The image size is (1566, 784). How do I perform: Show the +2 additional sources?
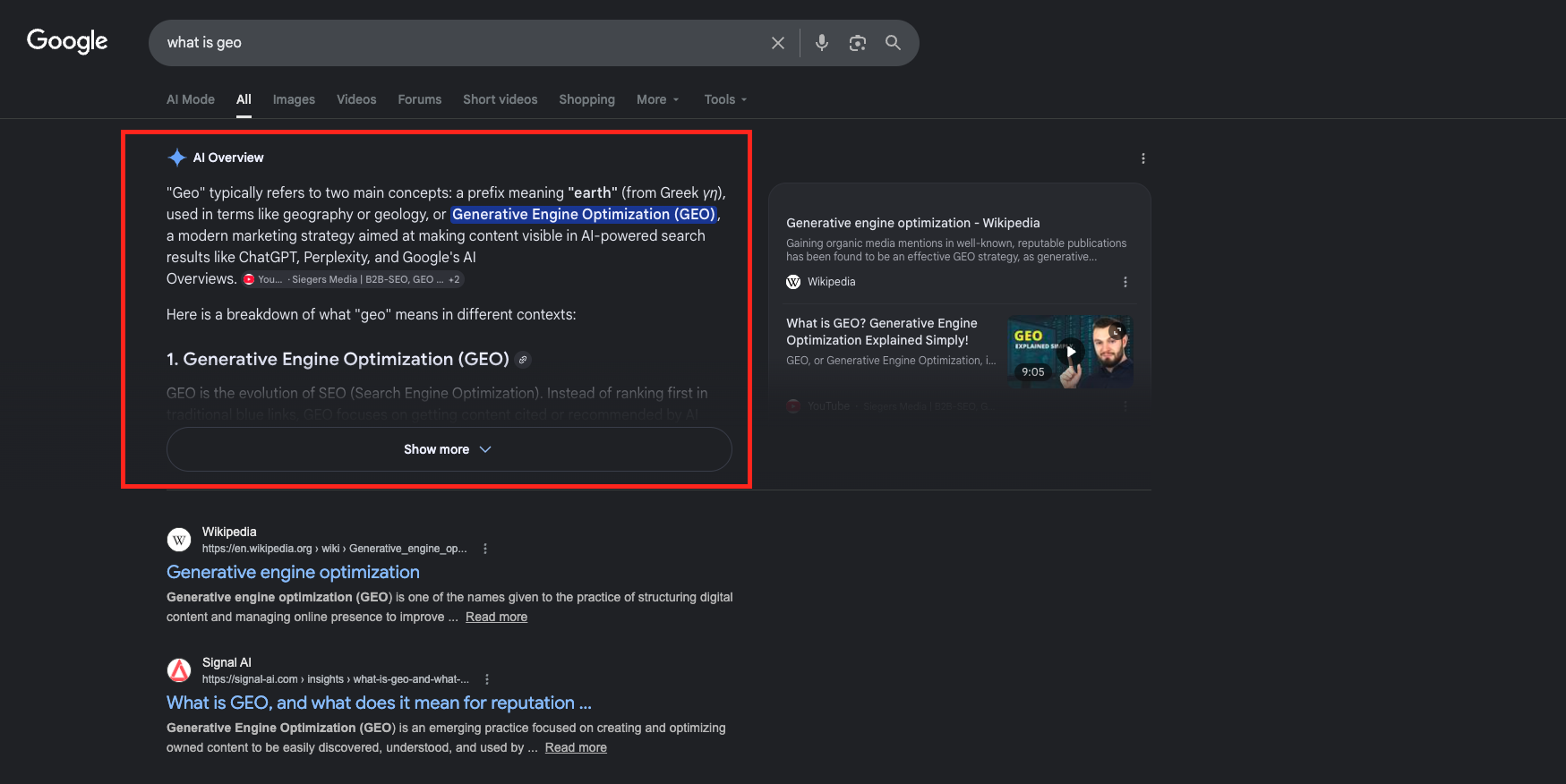454,279
